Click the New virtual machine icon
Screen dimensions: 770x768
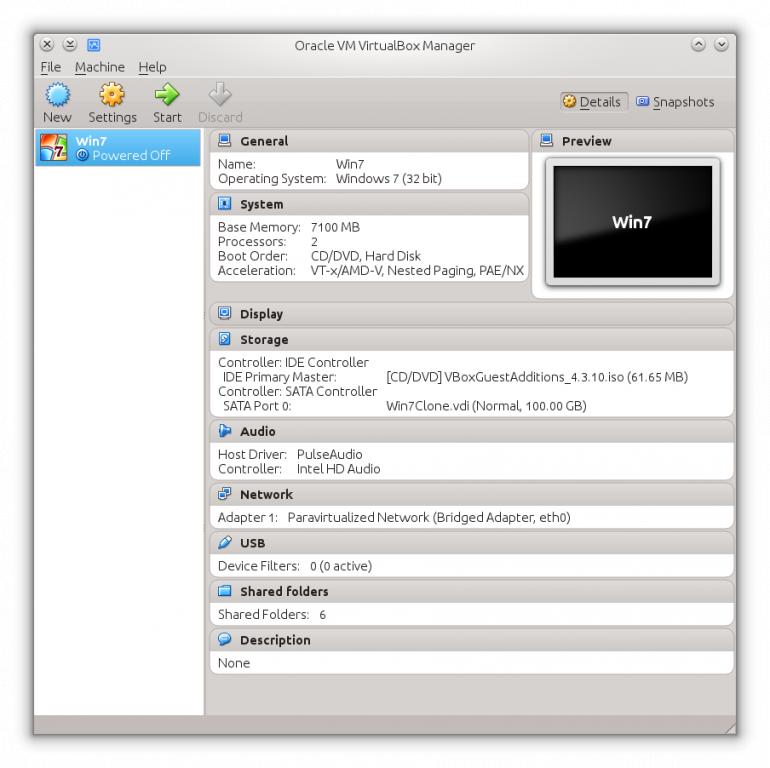click(57, 96)
